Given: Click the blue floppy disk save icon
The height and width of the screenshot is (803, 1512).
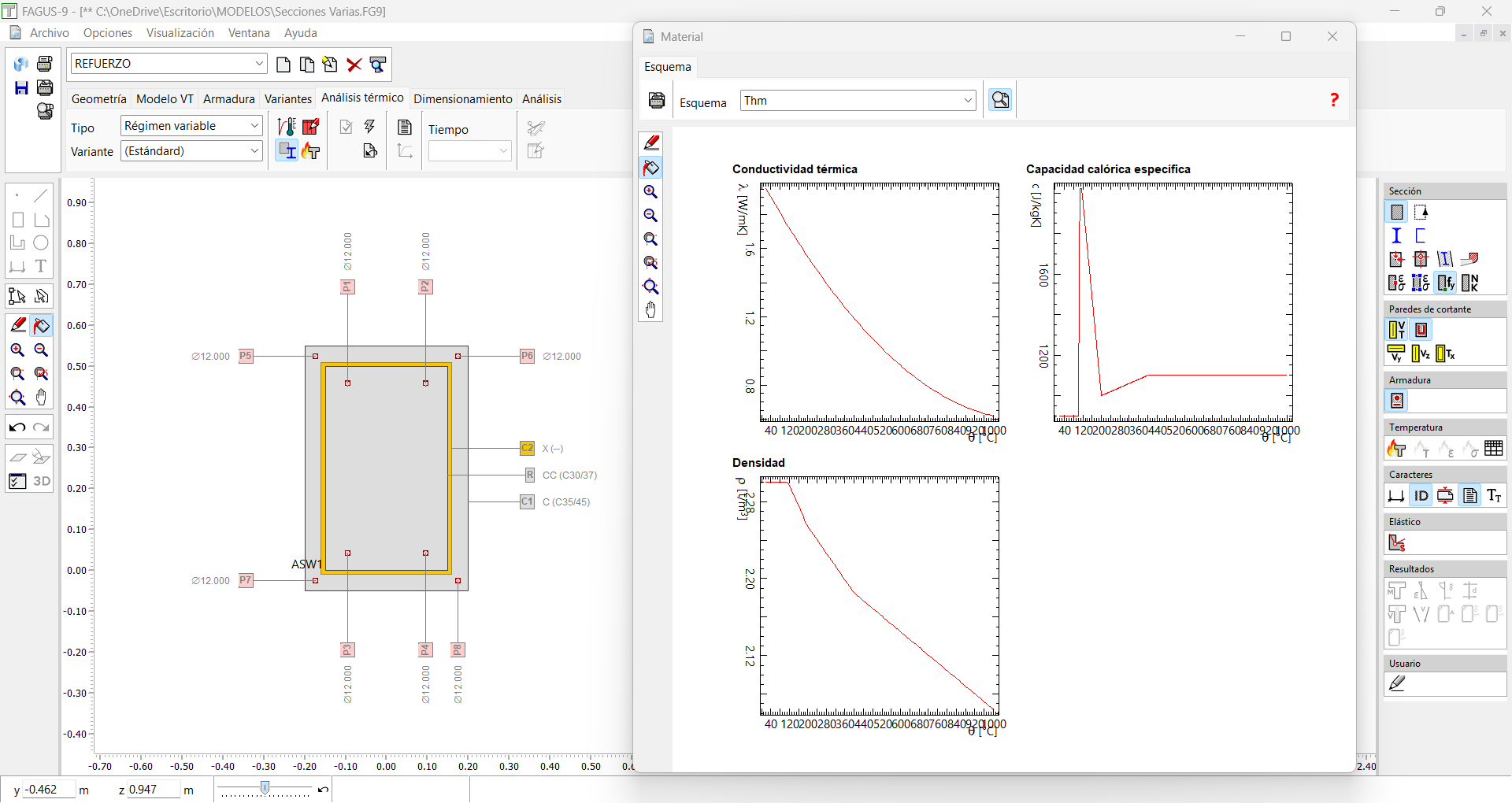Looking at the screenshot, I should pos(21,87).
